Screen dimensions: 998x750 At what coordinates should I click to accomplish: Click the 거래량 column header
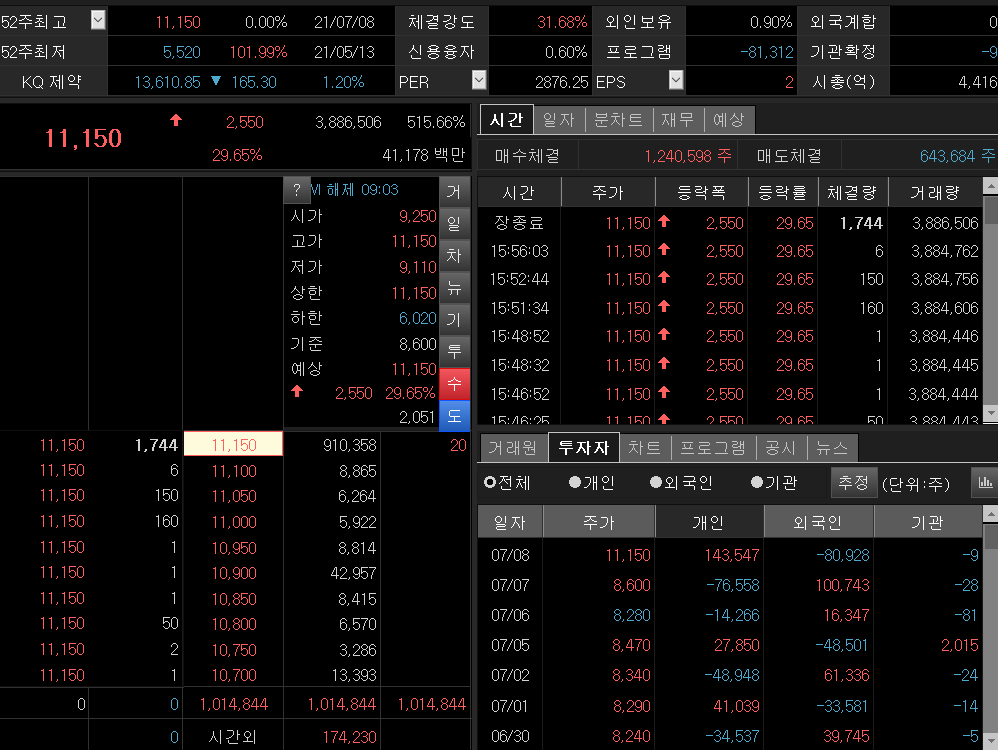click(x=935, y=192)
